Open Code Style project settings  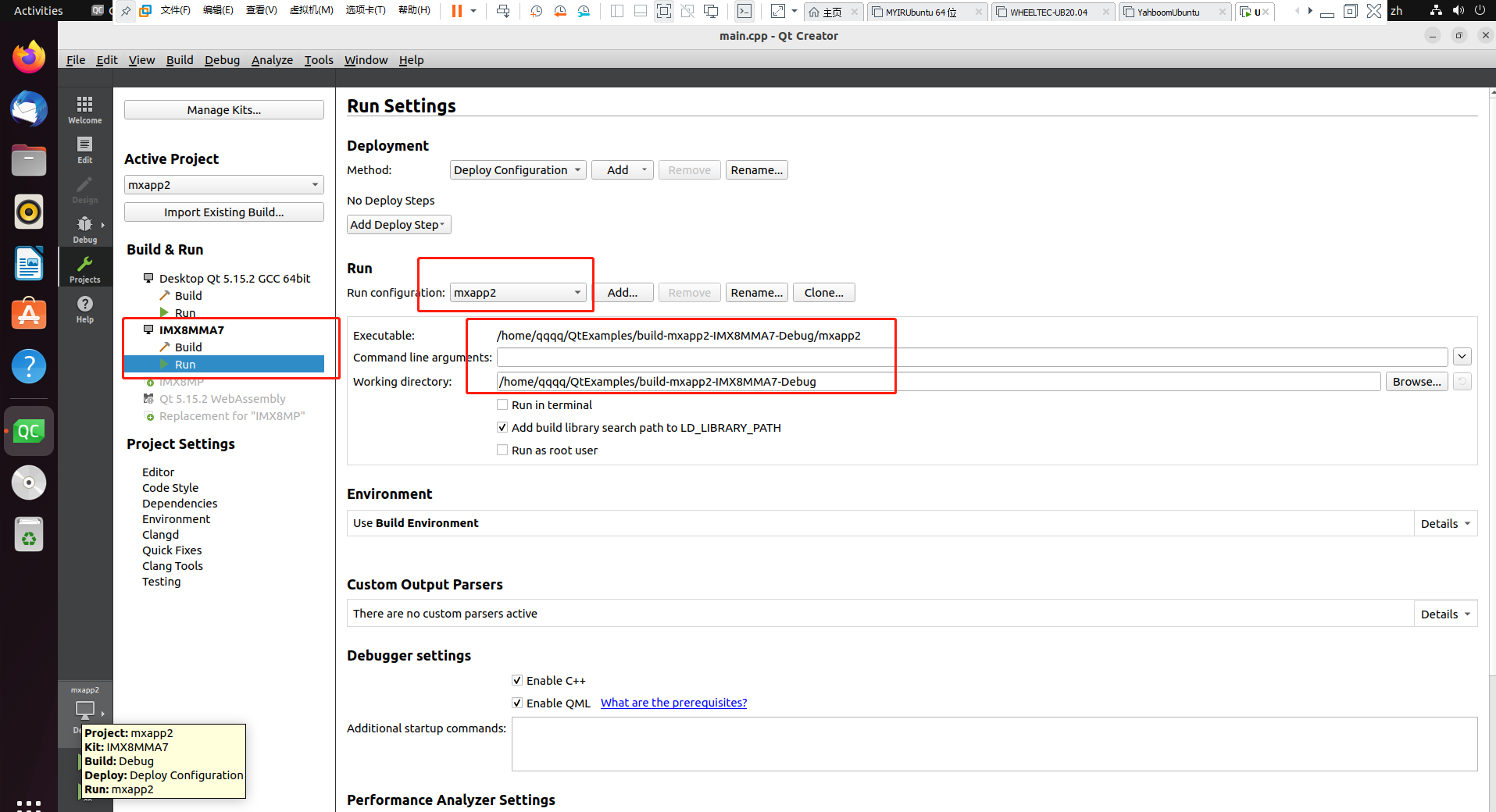tap(170, 488)
